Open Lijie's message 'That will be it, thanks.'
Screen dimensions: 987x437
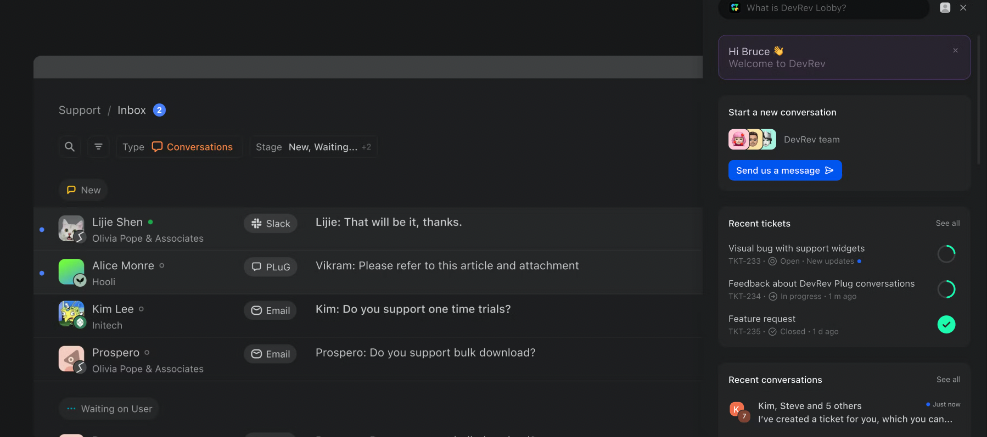pyautogui.click(x=388, y=222)
